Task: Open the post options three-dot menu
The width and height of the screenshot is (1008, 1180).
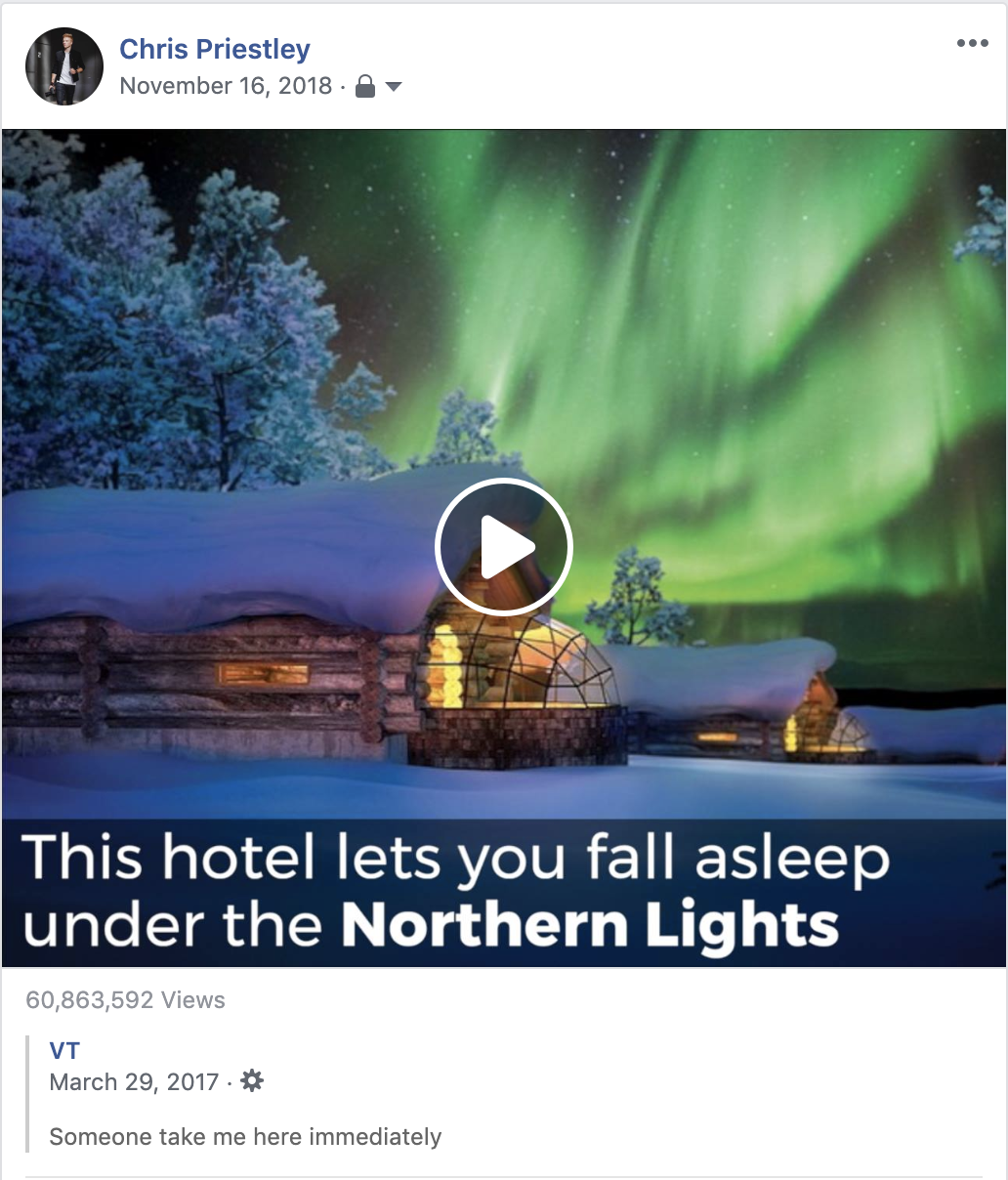Action: [972, 43]
